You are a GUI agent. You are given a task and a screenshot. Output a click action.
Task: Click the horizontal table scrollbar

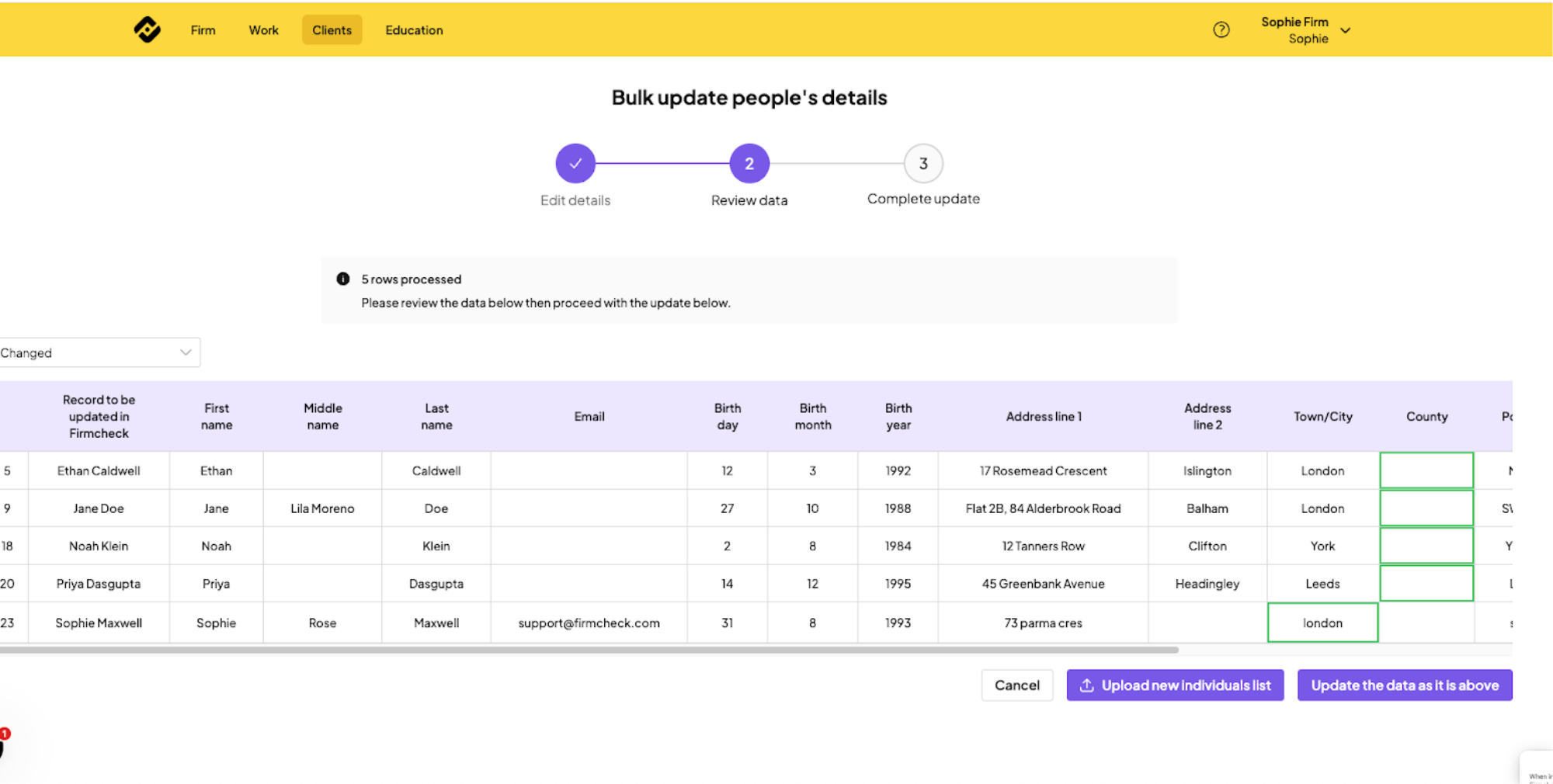589,650
